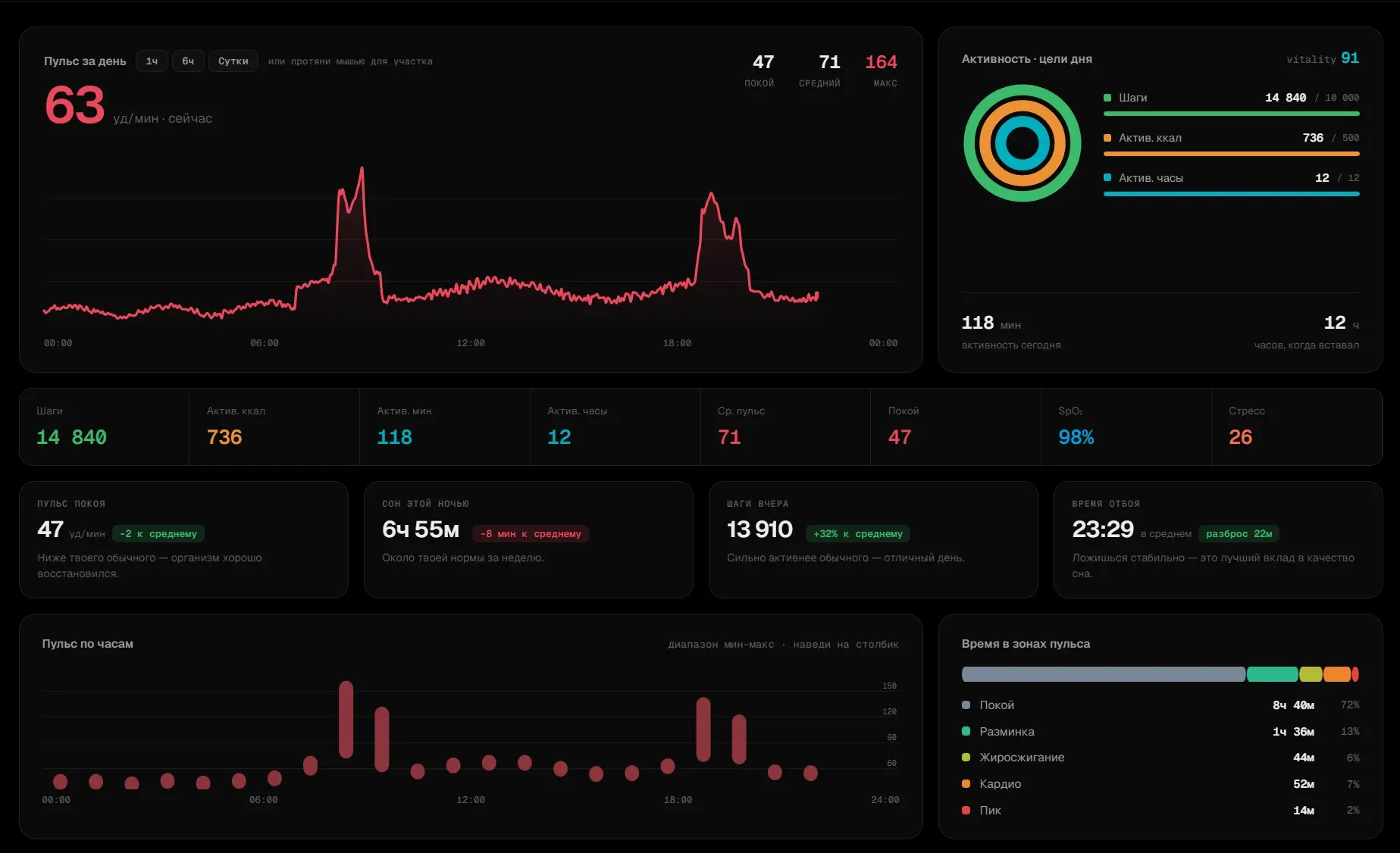Switch pulse chart to 6ч range
The height and width of the screenshot is (853, 1400).
(188, 61)
